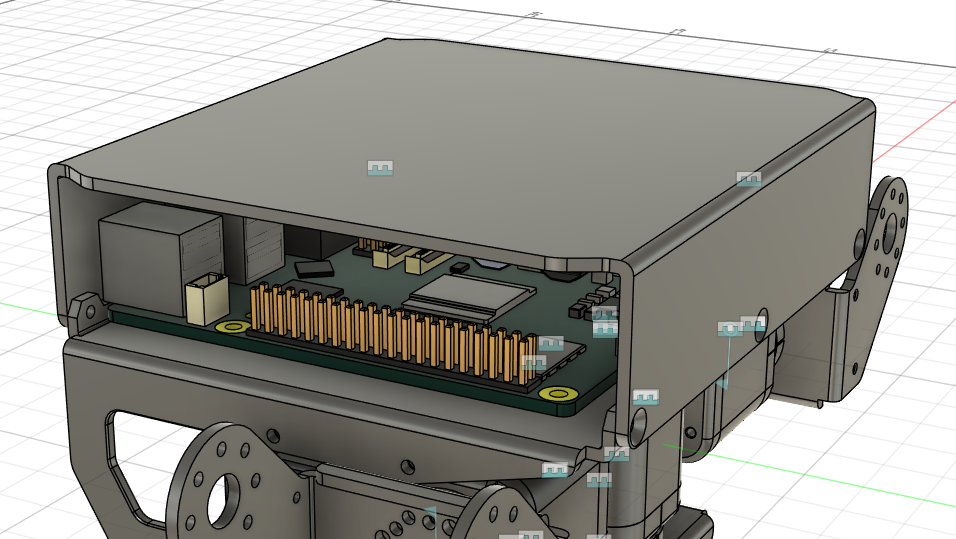This screenshot has height=539, width=956.
Task: Select the stacked USB port block
Action: pyautogui.click(x=263, y=250)
